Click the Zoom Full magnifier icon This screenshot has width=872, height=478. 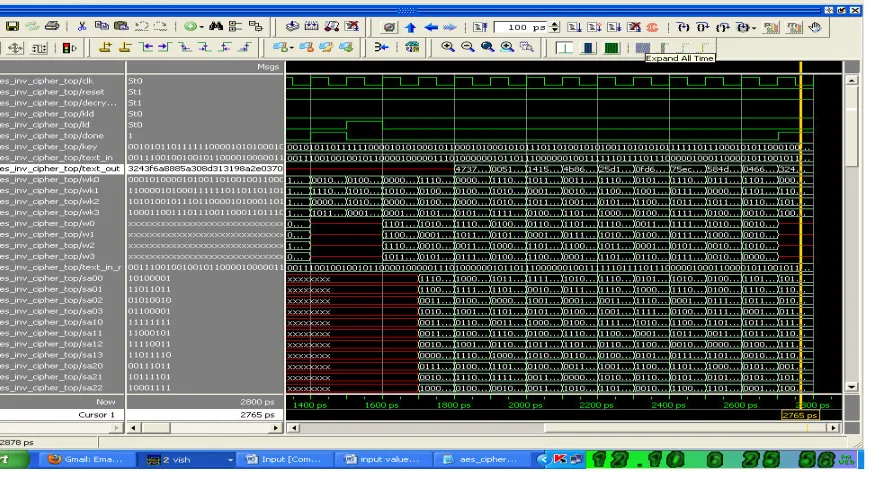tap(487, 47)
